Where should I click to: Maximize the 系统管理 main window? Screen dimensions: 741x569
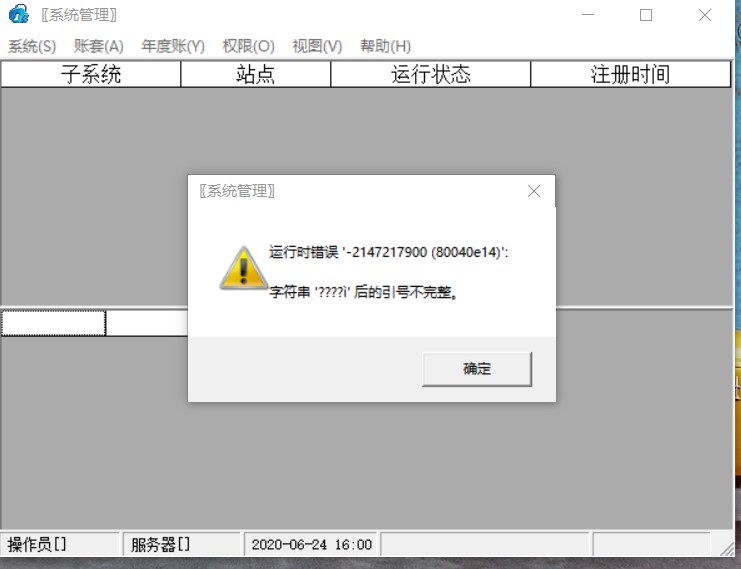[x=646, y=15]
